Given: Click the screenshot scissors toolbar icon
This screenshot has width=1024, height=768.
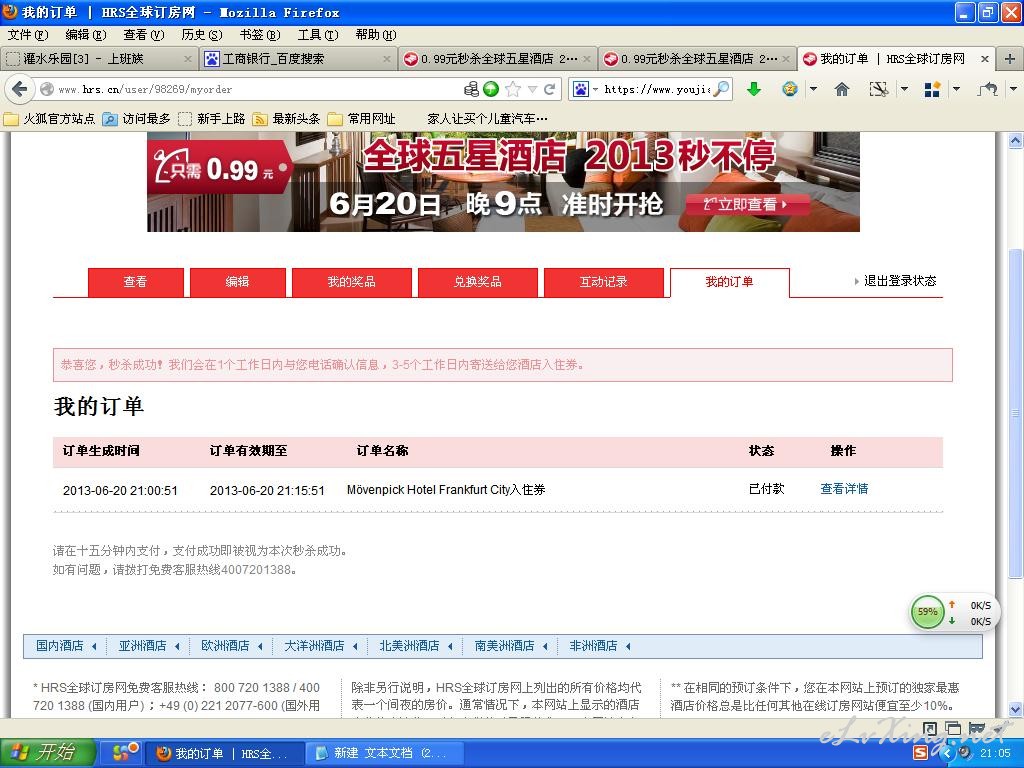Looking at the screenshot, I should 879,89.
